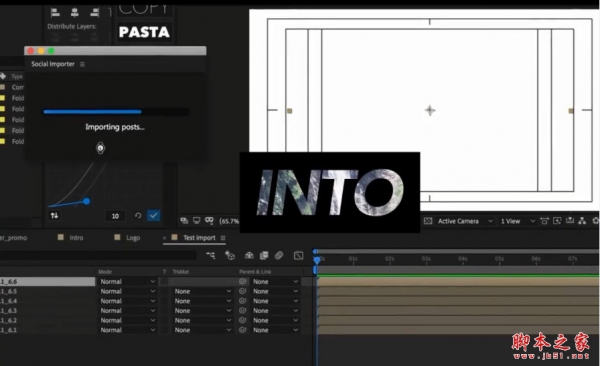Click the toggle transparency grid icon in viewer

click(428, 221)
